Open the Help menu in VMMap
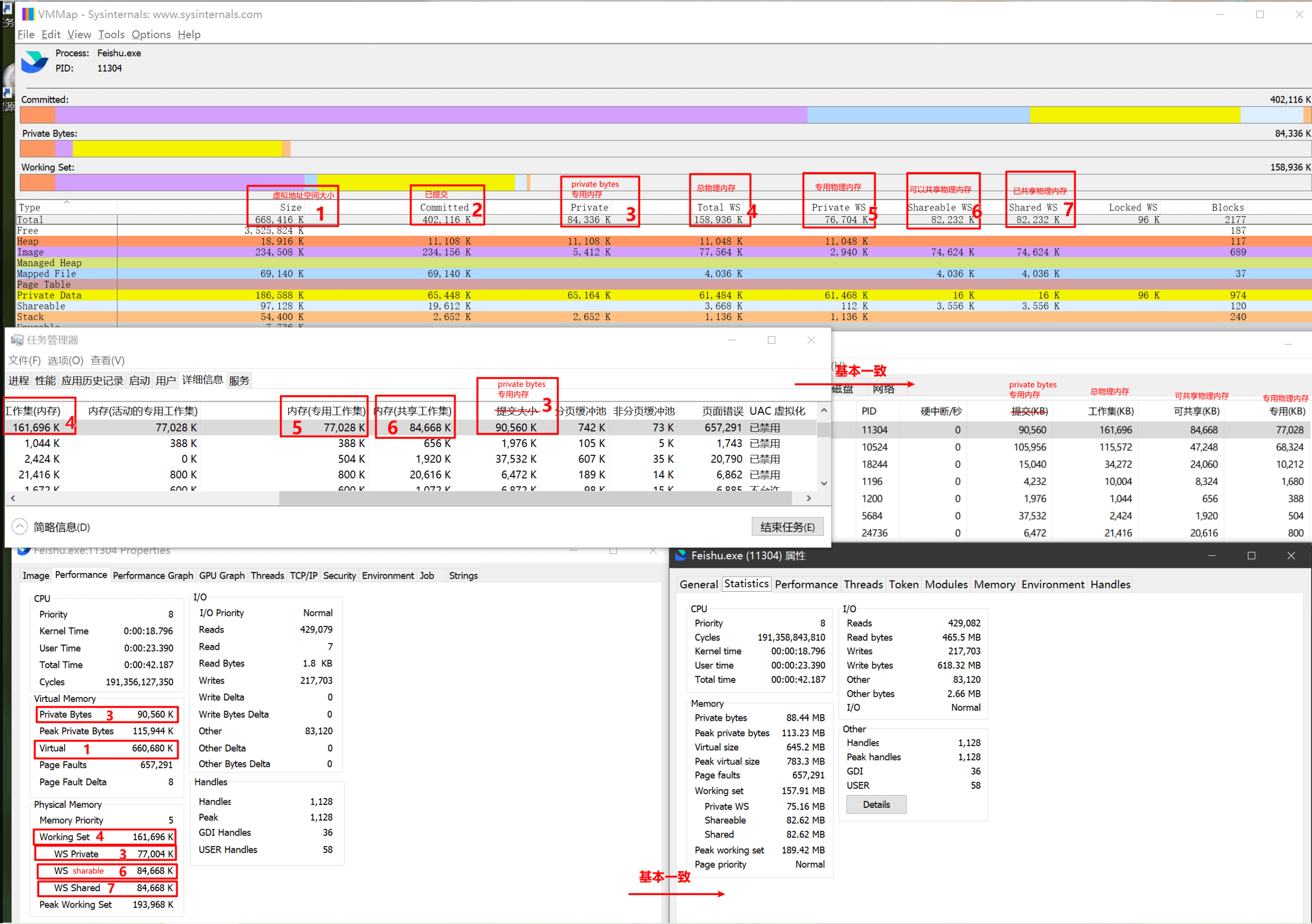The image size is (1312, 924). pos(189,34)
